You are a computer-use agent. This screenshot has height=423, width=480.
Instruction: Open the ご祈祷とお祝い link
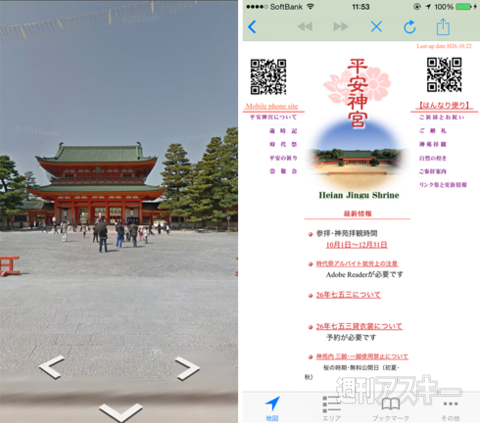pos(442,117)
